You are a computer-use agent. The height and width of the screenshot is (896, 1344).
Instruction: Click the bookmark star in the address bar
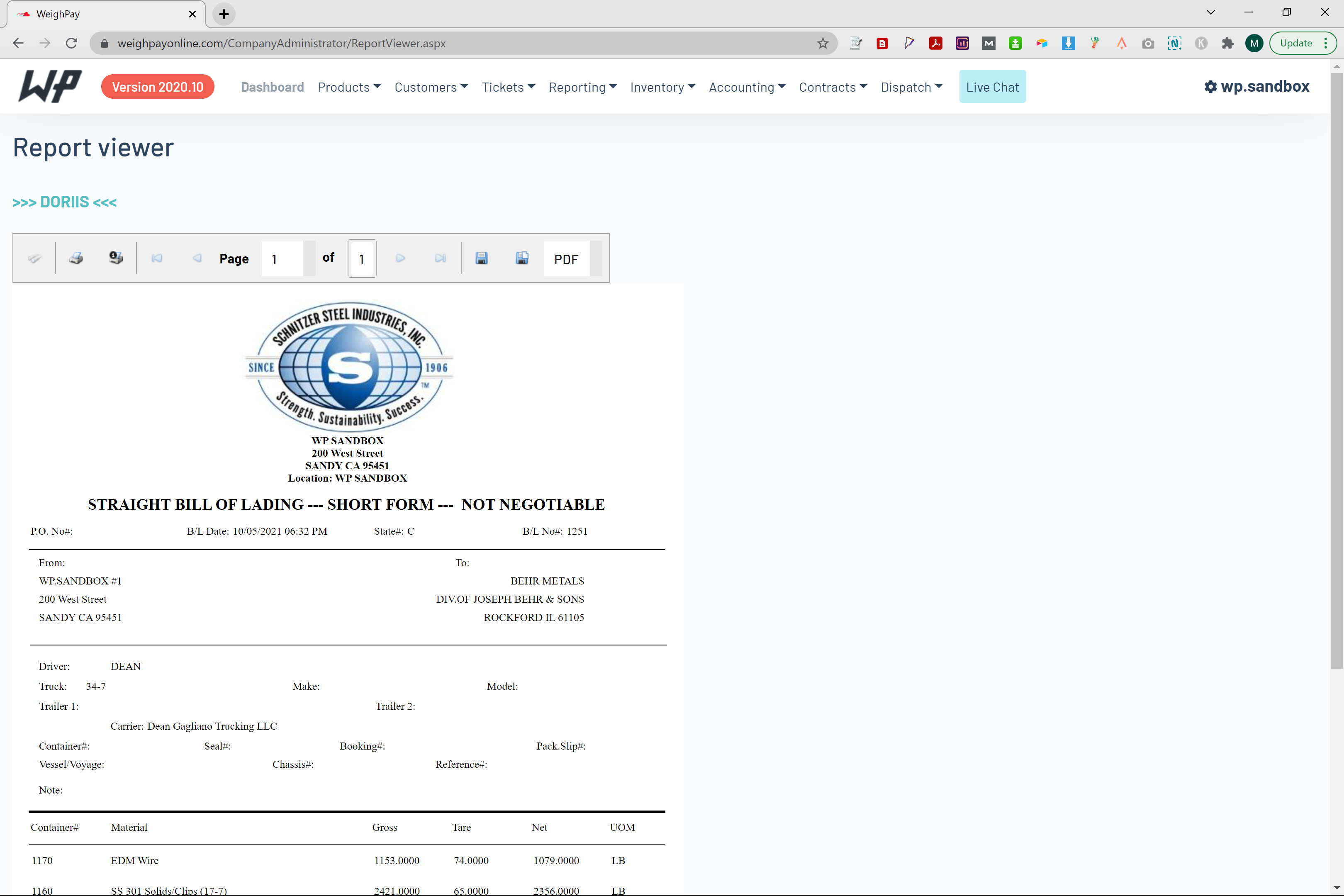click(823, 43)
